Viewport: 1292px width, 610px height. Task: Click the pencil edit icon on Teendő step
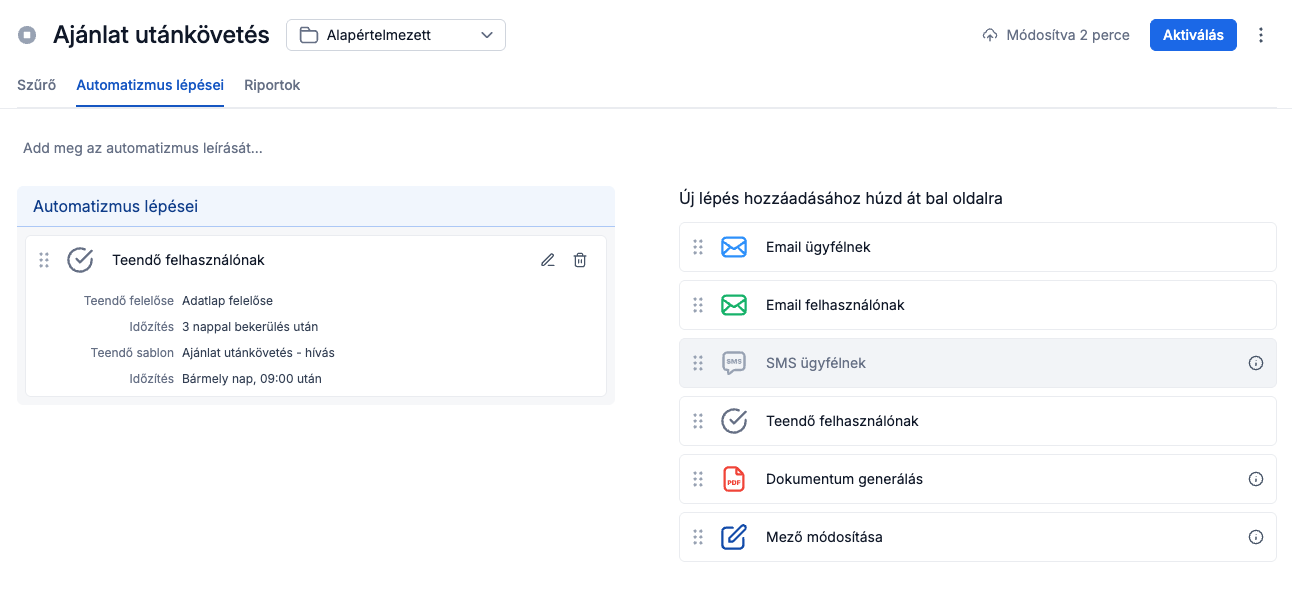tap(547, 260)
